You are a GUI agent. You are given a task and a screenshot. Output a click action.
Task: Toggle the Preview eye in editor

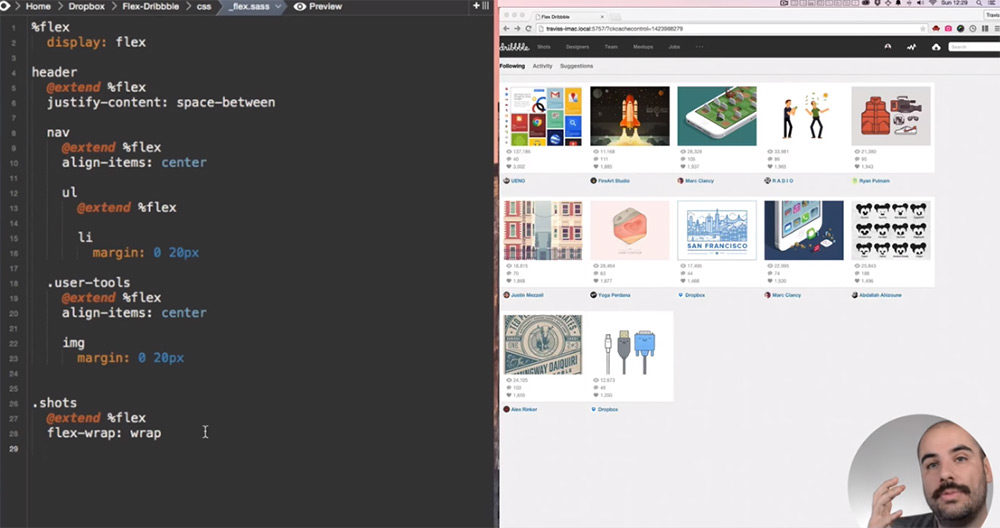[x=300, y=6]
